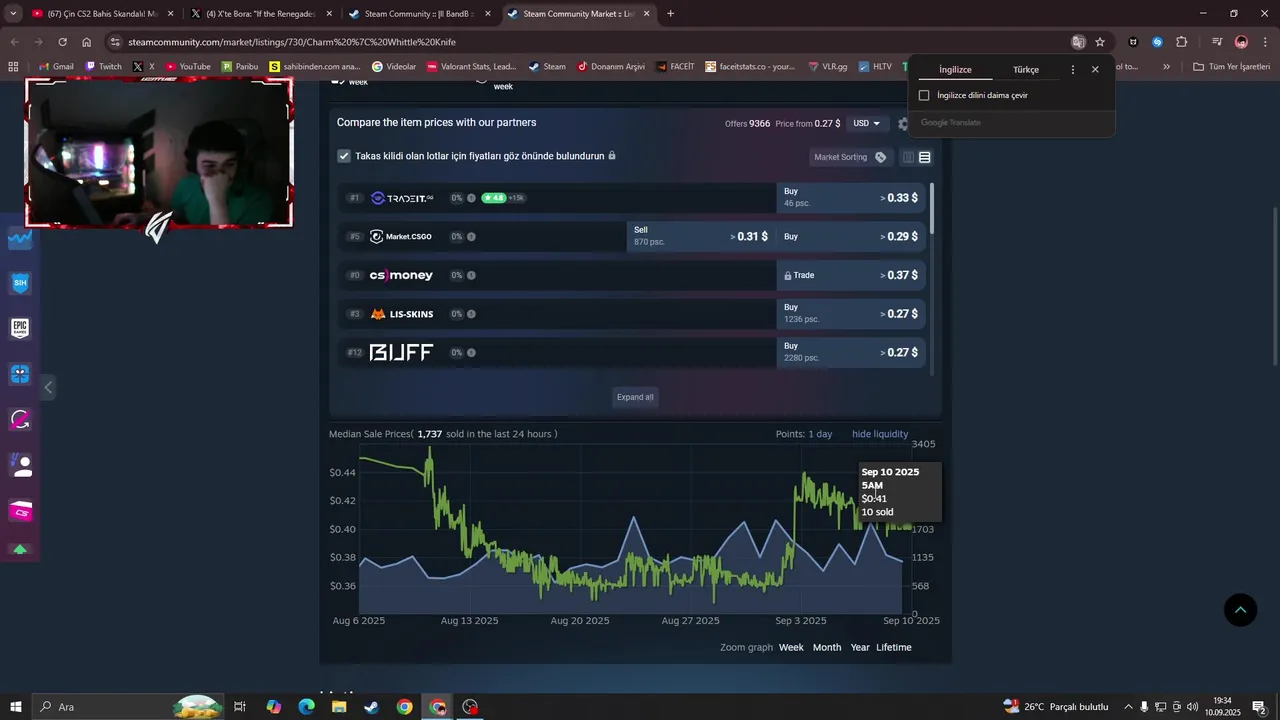Open the Valorant Stats bookmark
1280x720 pixels.
[471, 67]
